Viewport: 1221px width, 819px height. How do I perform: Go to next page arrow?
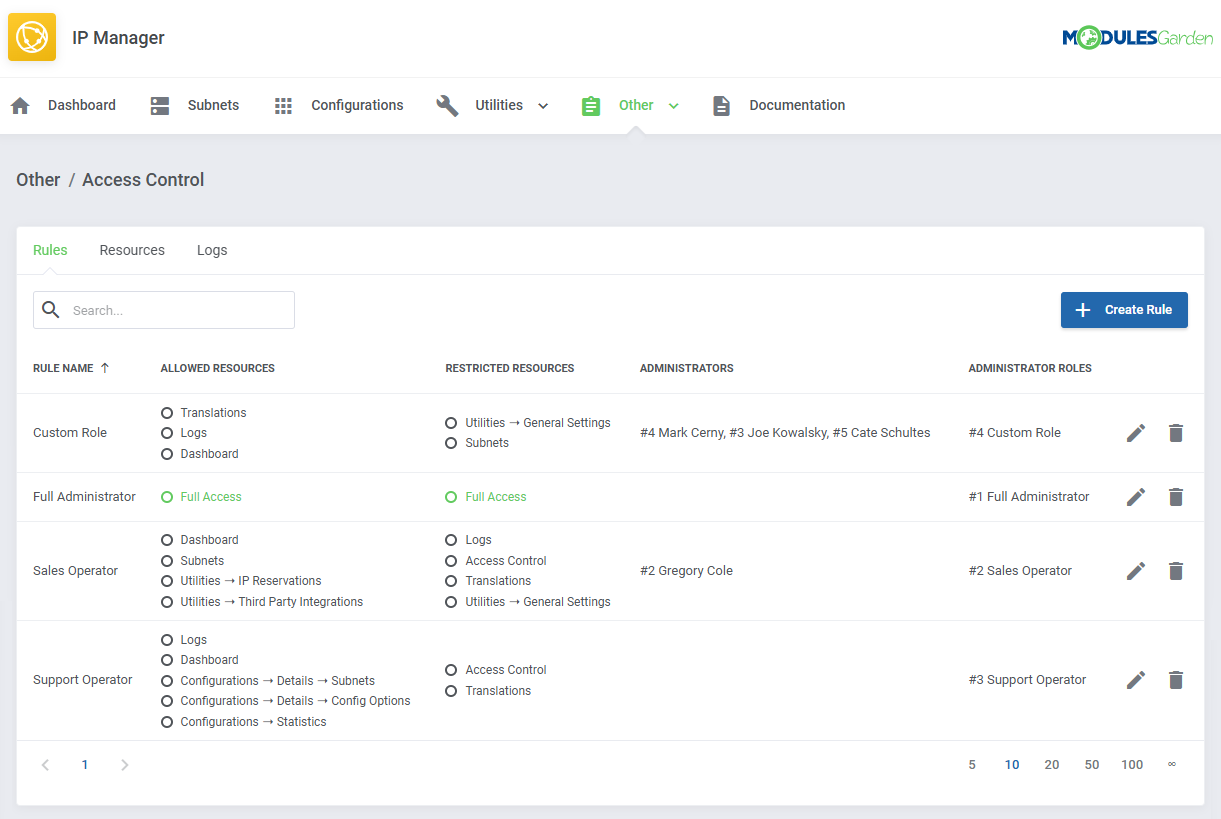(x=124, y=765)
